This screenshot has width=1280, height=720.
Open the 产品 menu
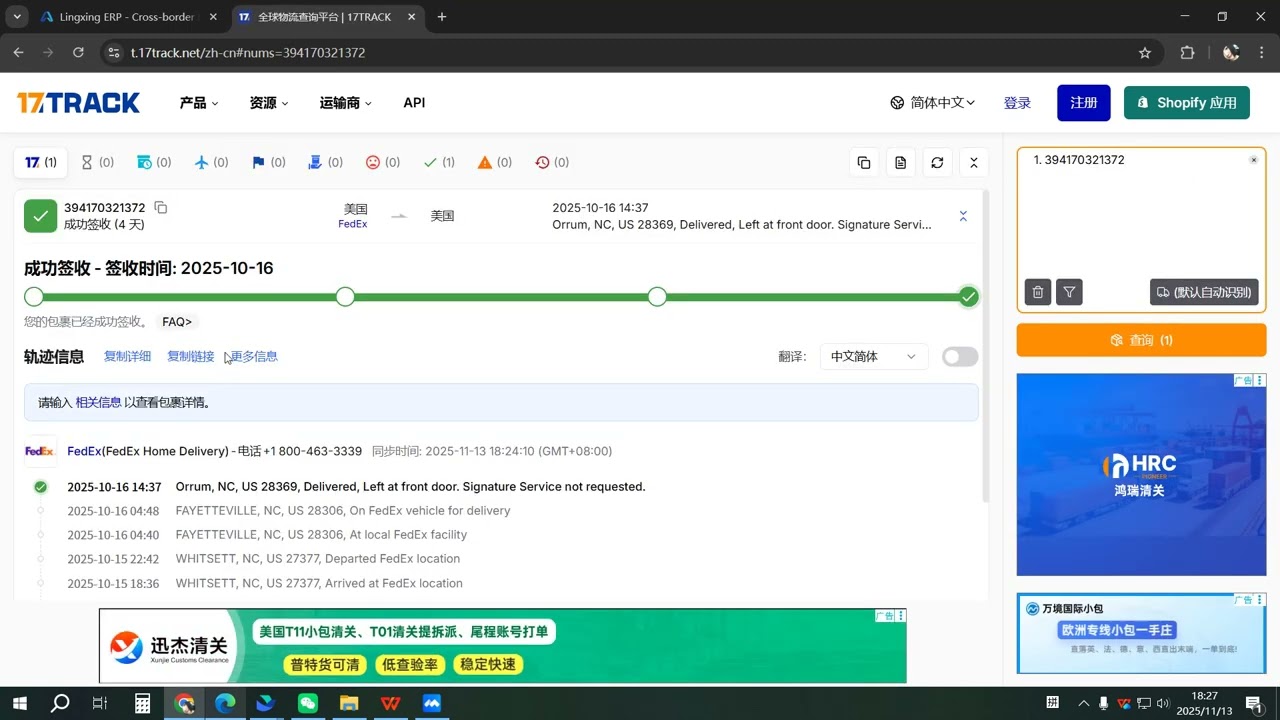[198, 103]
